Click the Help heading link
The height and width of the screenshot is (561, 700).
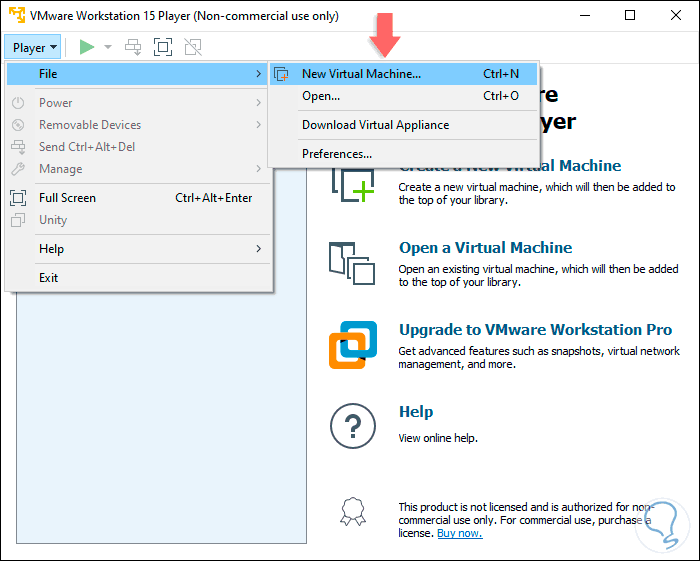416,411
